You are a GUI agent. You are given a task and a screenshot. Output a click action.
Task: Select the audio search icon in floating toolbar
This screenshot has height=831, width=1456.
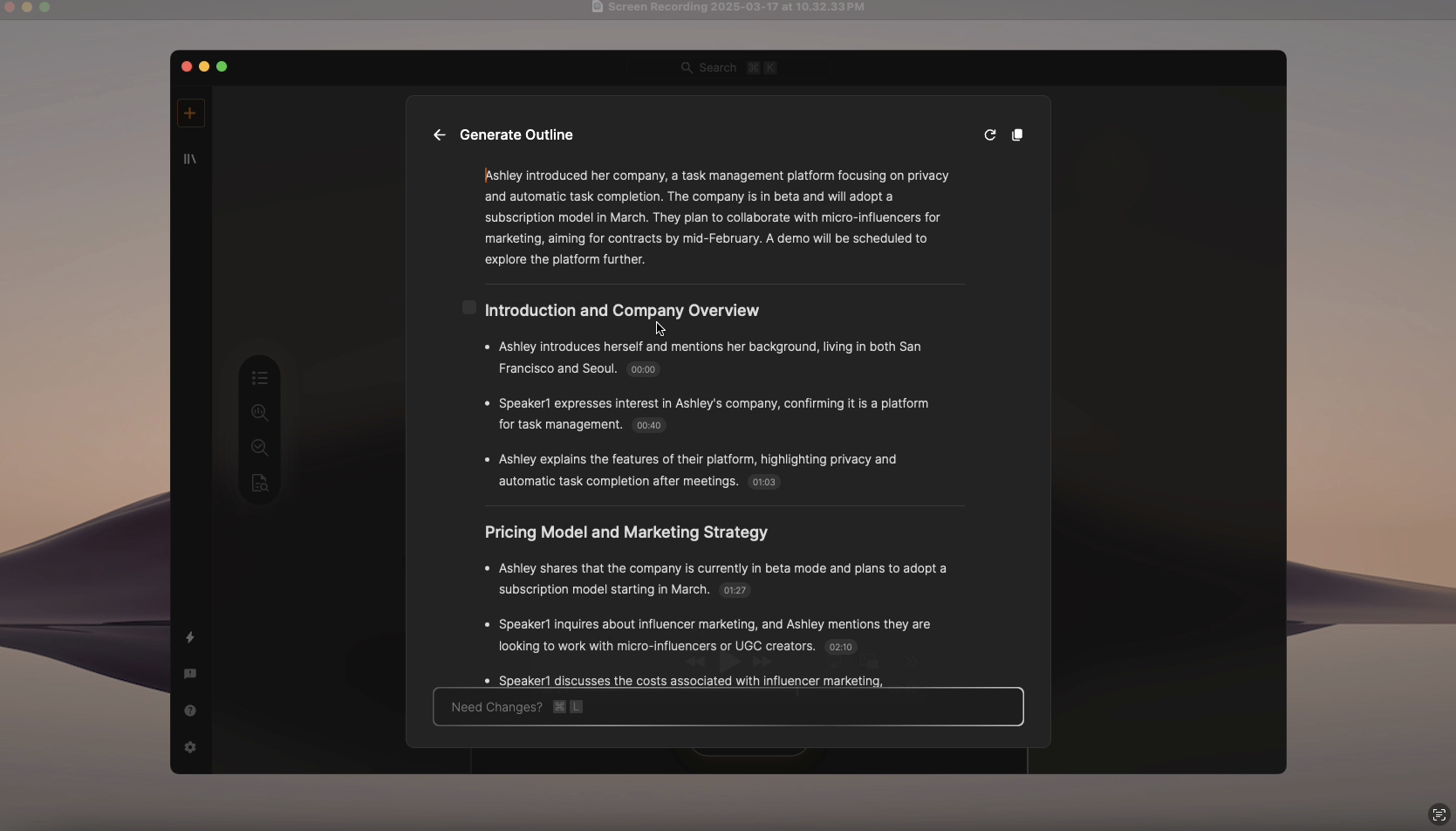click(259, 412)
